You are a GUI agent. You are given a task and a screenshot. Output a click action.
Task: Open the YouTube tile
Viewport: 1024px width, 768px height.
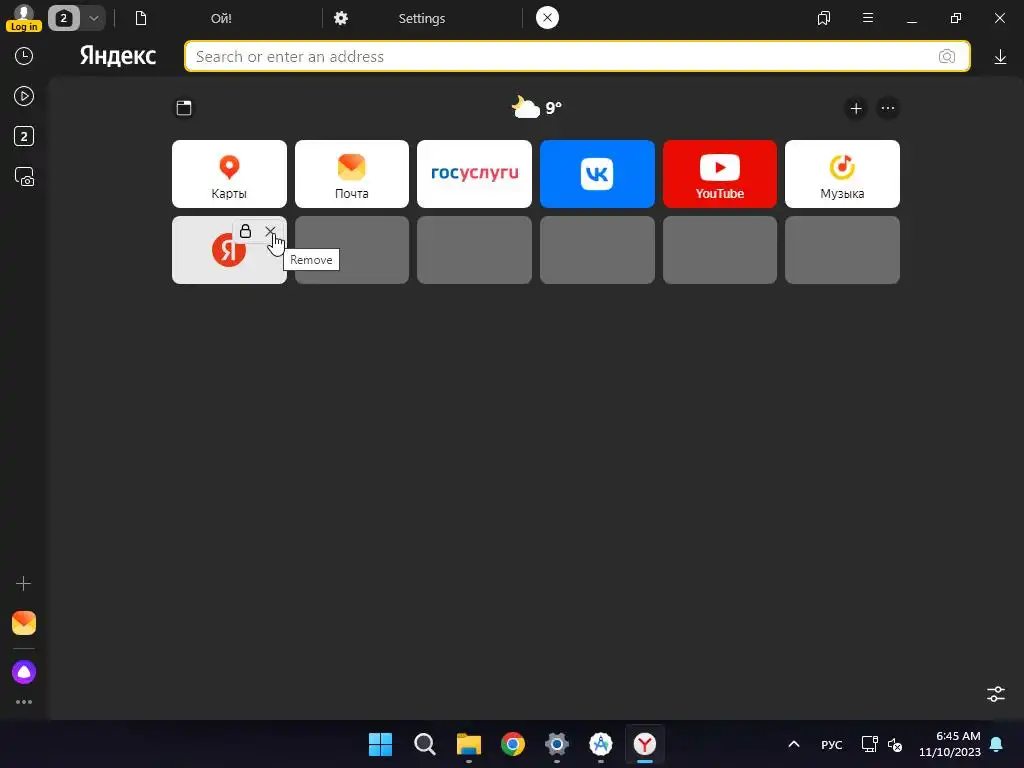(x=720, y=174)
